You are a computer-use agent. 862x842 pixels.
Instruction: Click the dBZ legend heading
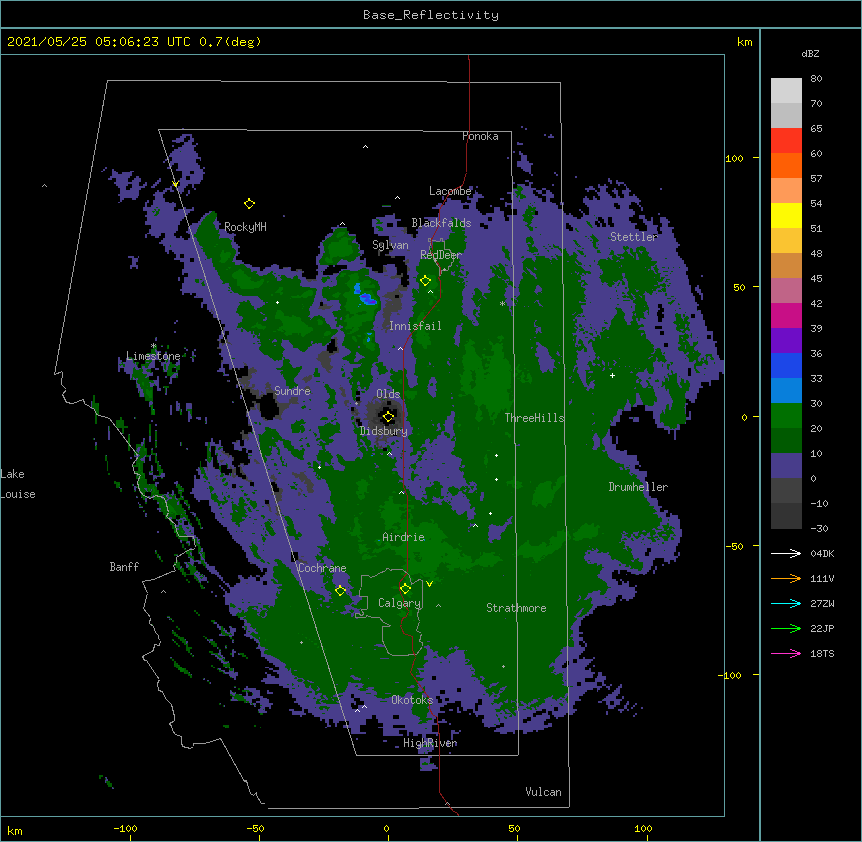810,53
